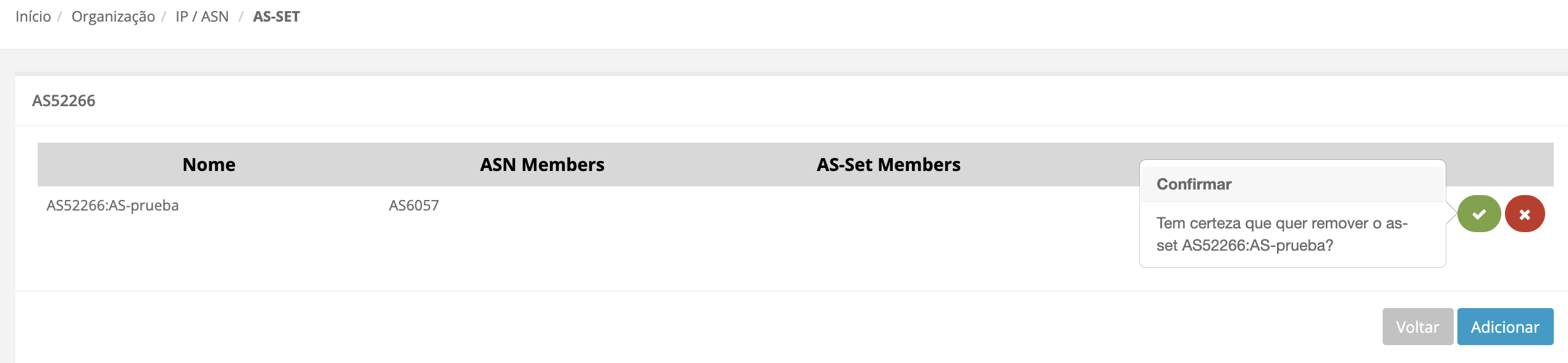
Task: Click the ASN Members column header
Action: point(542,165)
